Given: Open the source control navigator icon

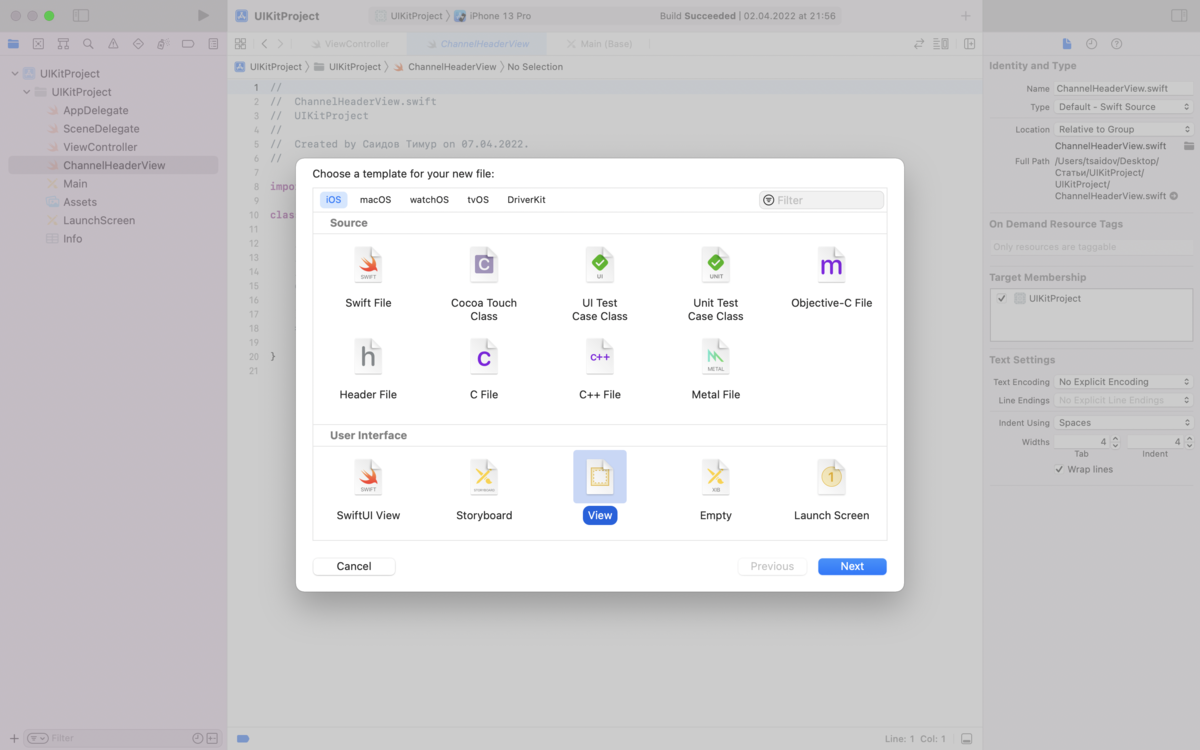Looking at the screenshot, I should pos(38,44).
